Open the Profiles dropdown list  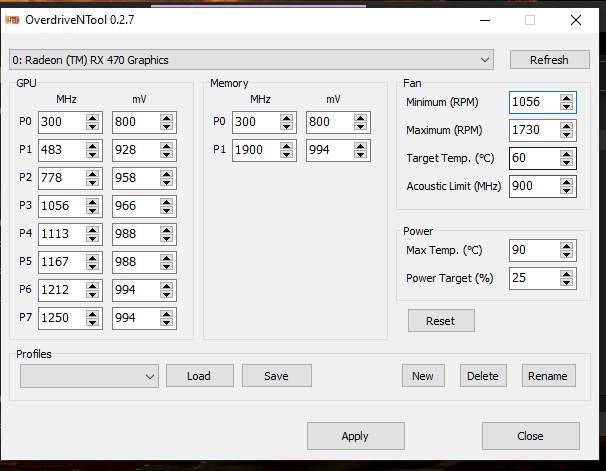coord(89,376)
